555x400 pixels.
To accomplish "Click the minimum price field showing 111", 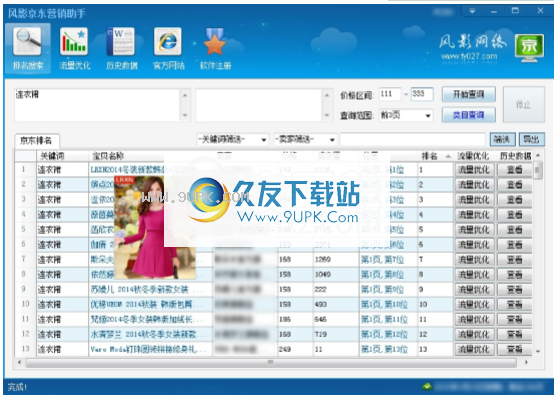I will (x=390, y=94).
